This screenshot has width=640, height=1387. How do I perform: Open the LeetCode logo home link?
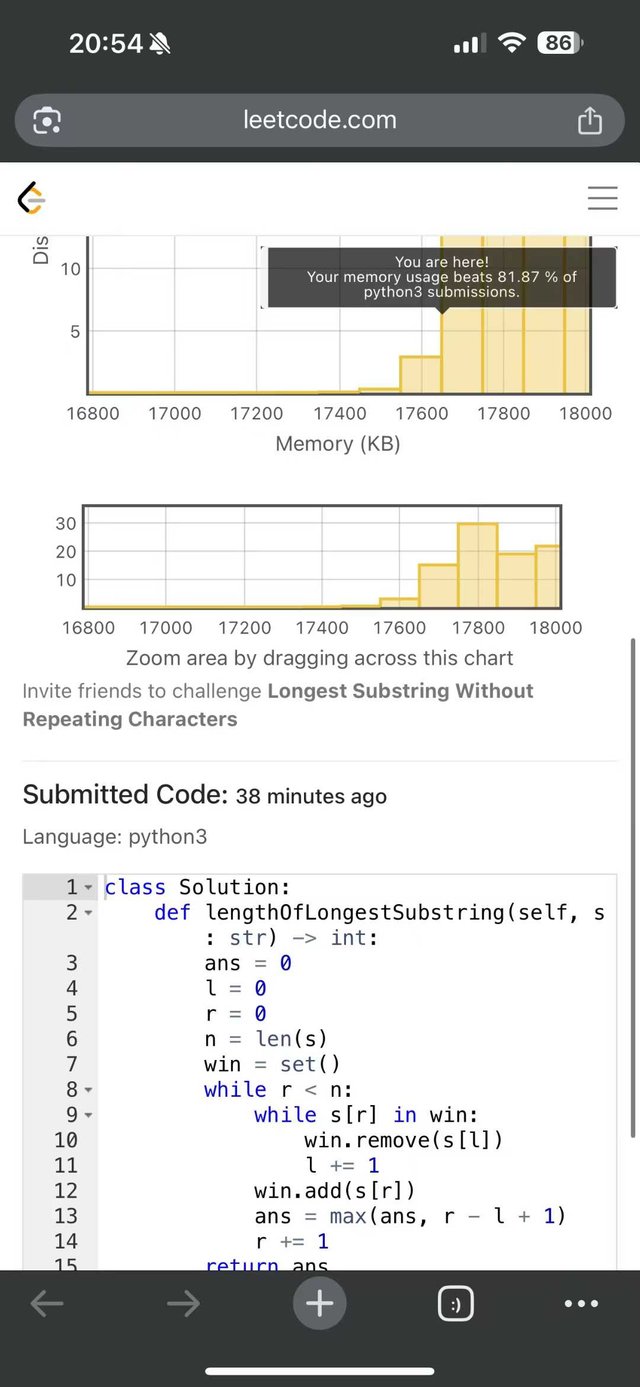tap(32, 199)
